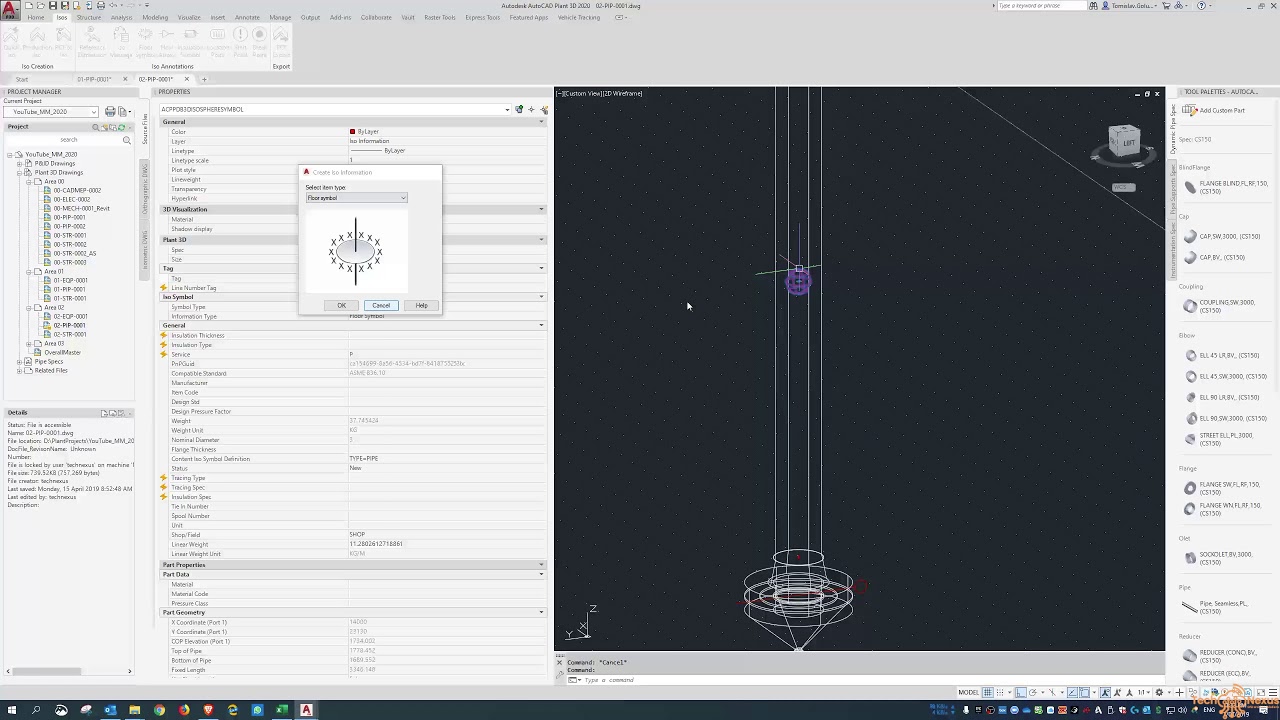1280x720 pixels.
Task: Click the search magnifier in Project Manager
Action: [x=127, y=139]
